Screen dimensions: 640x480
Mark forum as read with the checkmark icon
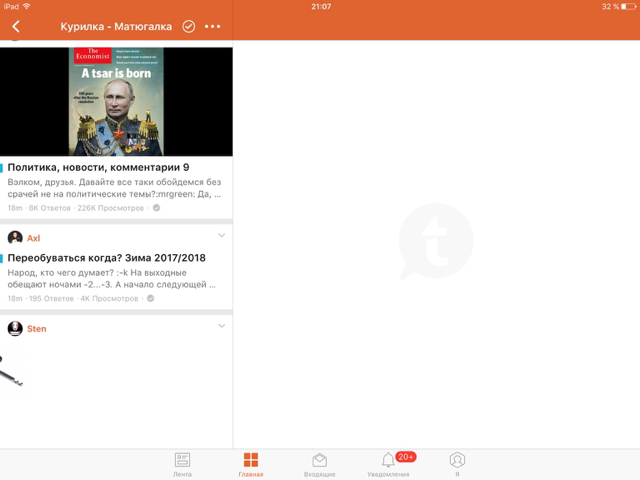coord(189,27)
